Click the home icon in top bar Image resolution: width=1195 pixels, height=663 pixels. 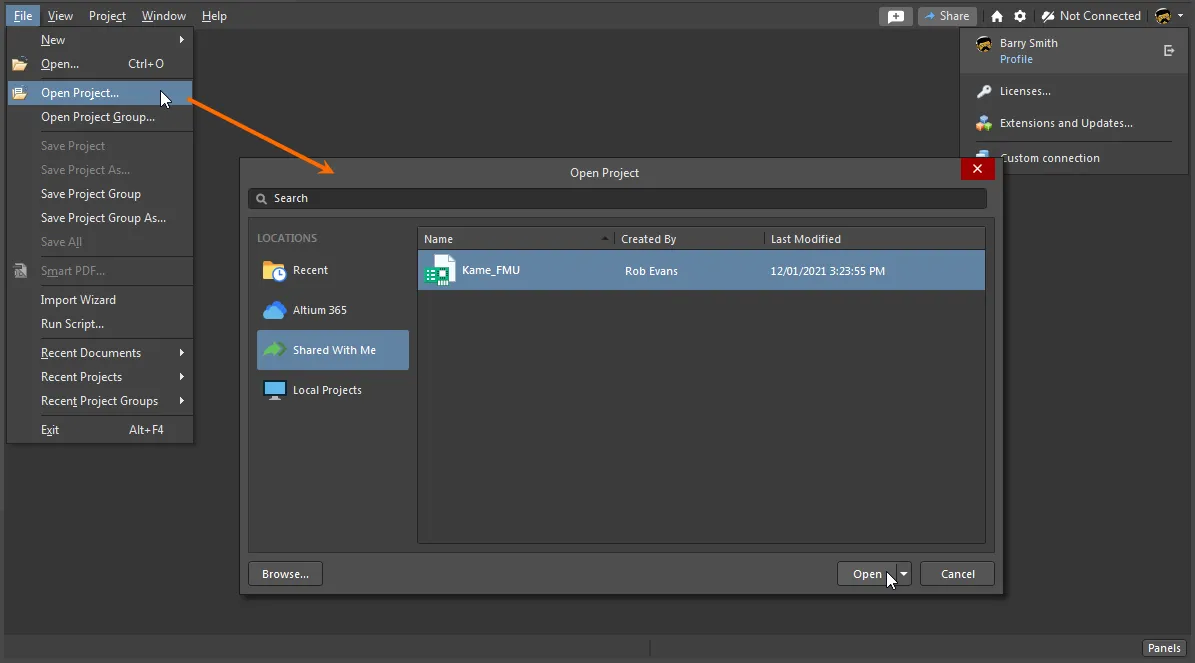[997, 16]
